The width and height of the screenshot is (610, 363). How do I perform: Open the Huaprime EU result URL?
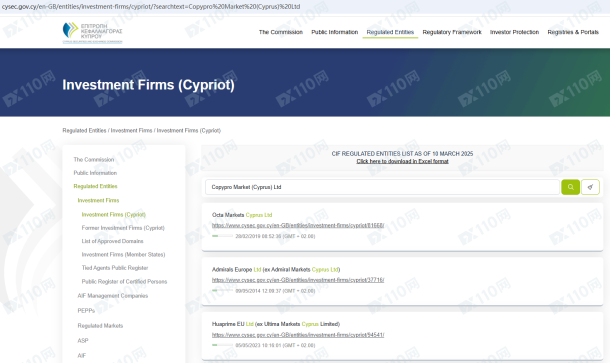pyautogui.click(x=298, y=335)
